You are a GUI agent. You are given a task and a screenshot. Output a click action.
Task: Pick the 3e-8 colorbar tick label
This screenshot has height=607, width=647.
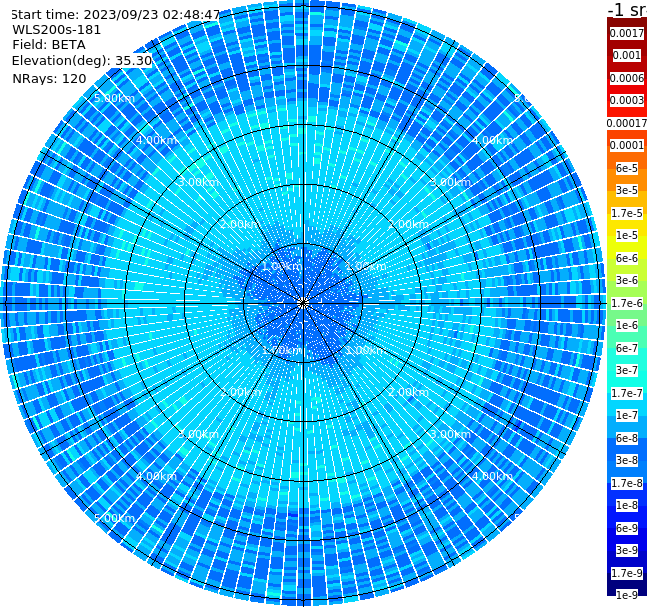(x=627, y=460)
